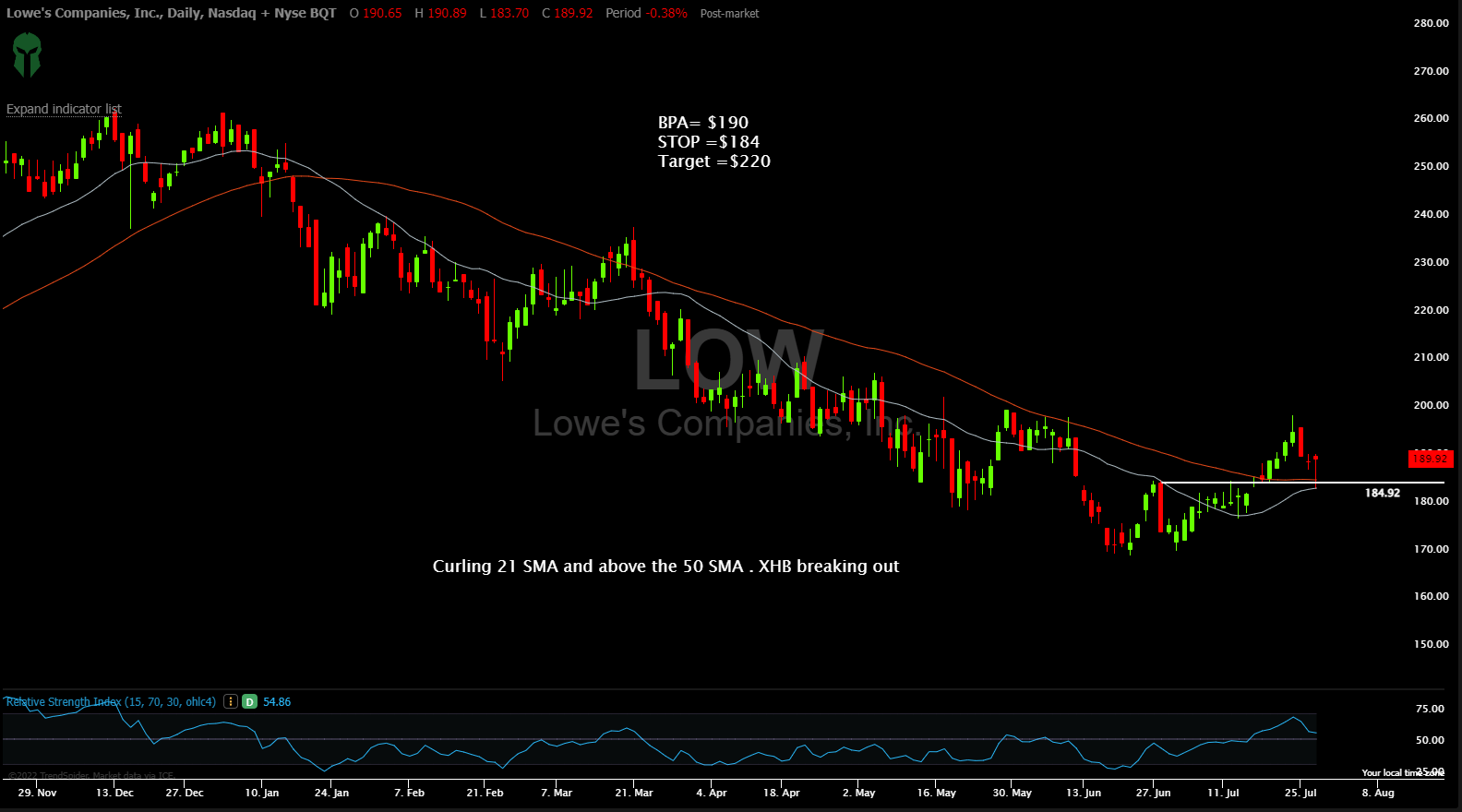
Task: Click the 13. Dec date label
Action: pos(114,793)
